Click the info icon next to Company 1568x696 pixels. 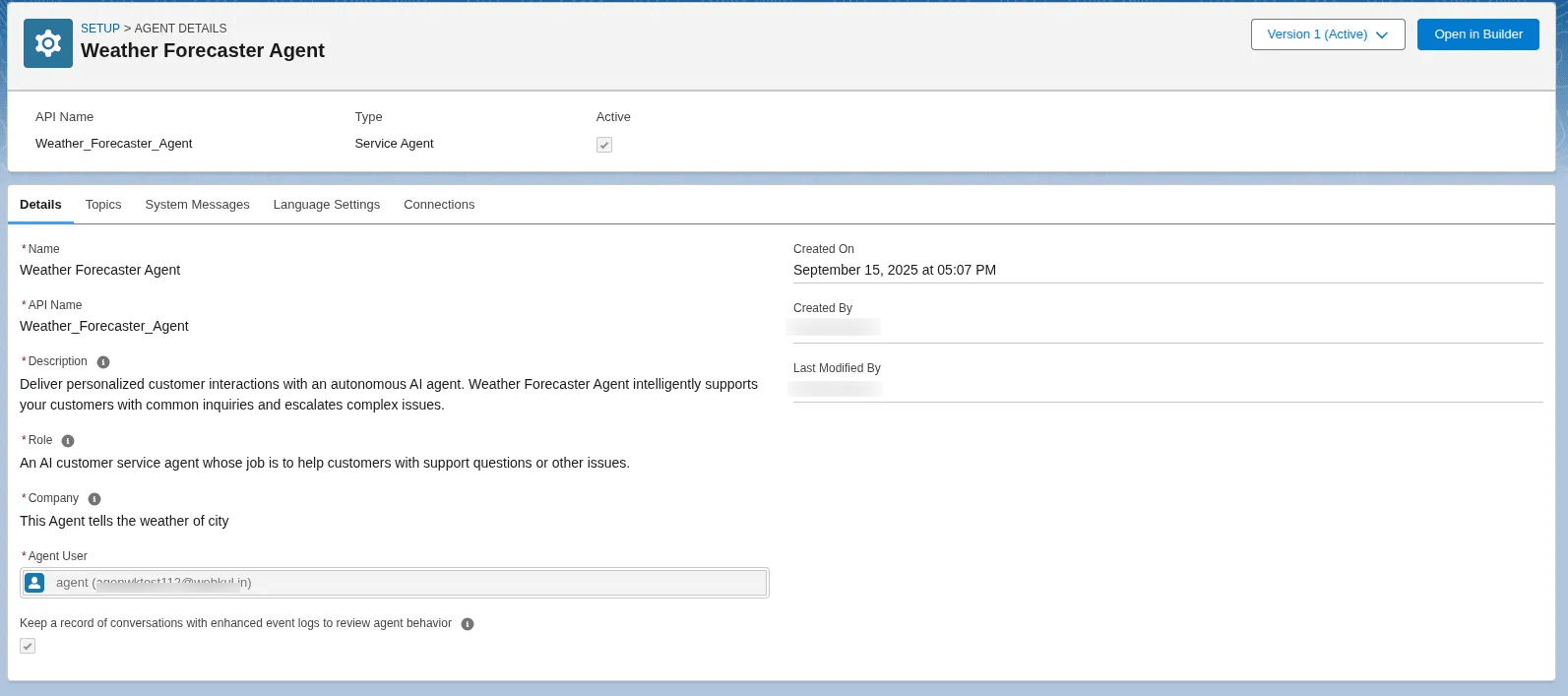point(94,499)
